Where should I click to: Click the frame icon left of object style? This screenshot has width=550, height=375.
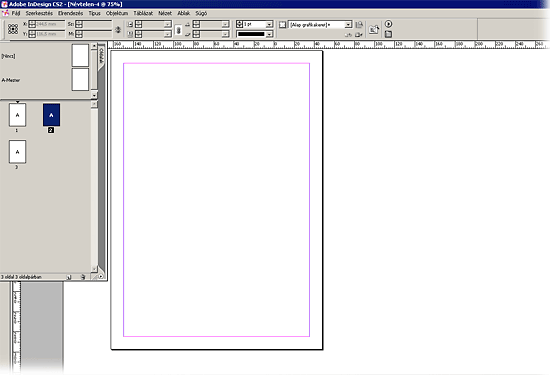[282, 25]
